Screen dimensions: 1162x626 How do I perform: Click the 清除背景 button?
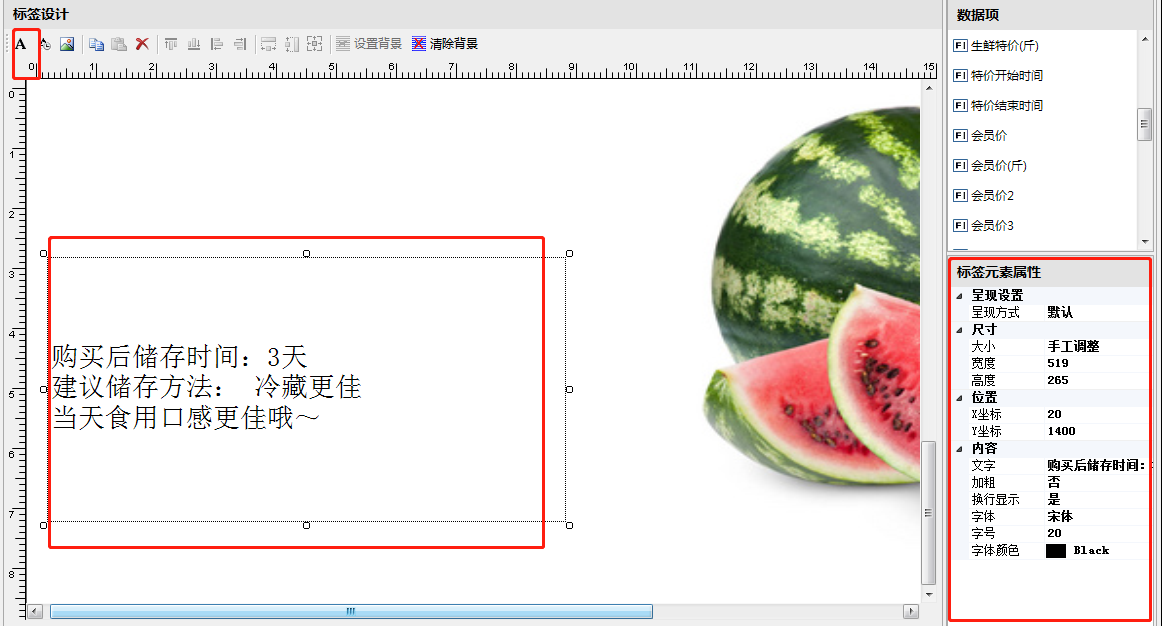click(445, 44)
